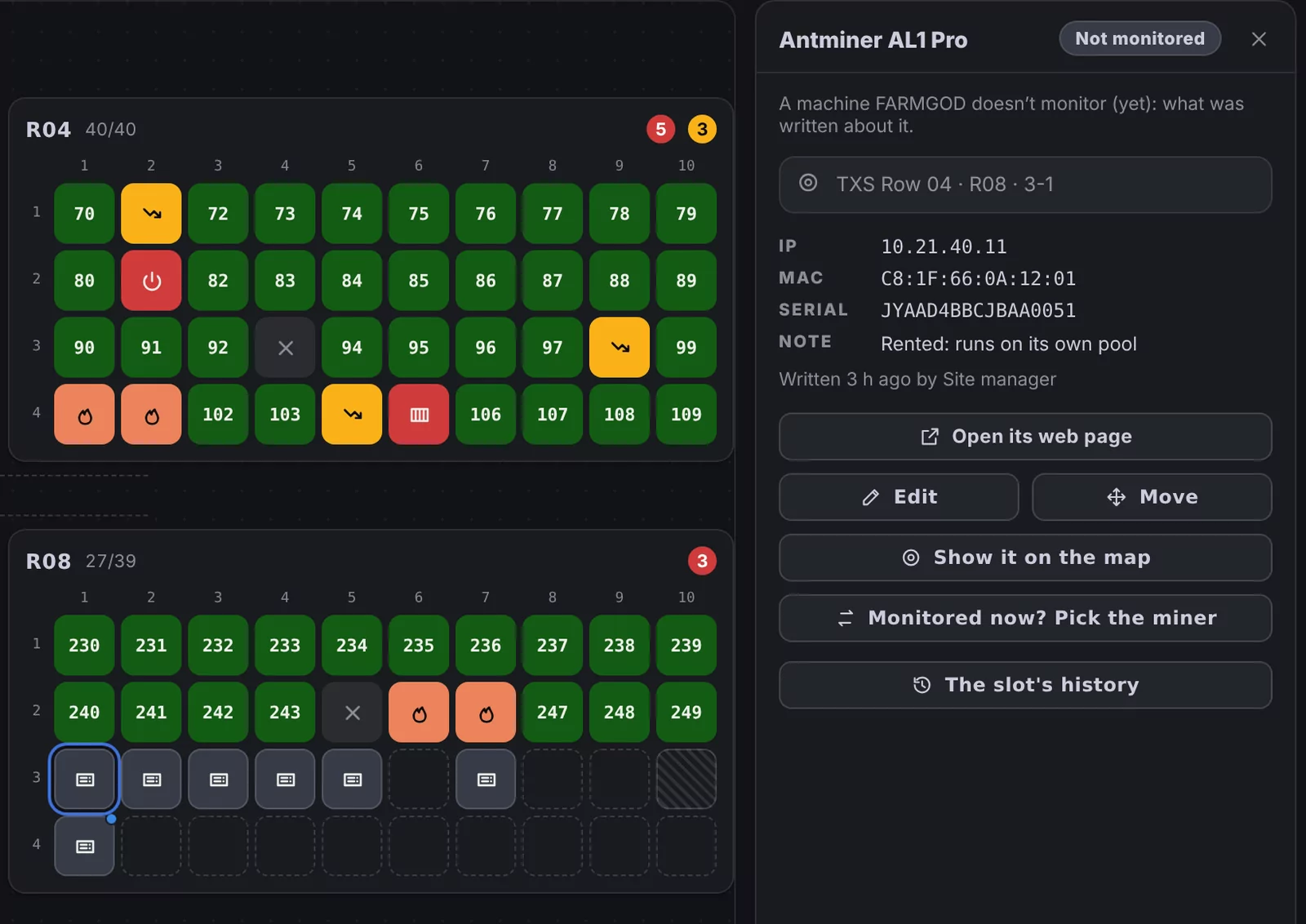Click Monitored now? Pick the miner
The image size is (1306, 924).
pos(1025,618)
